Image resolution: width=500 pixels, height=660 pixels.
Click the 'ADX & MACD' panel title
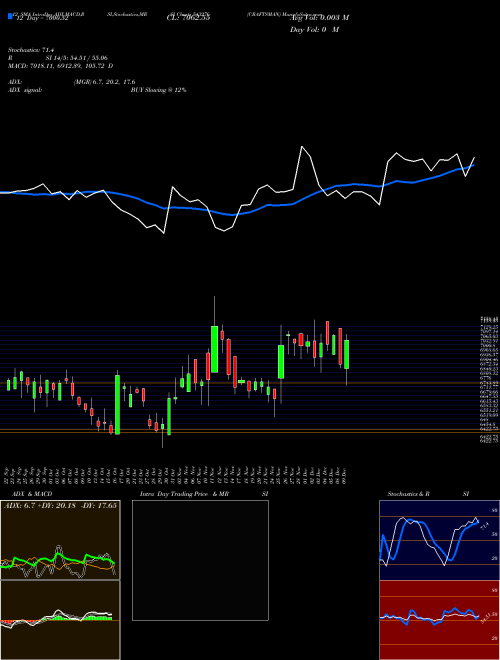[32, 494]
